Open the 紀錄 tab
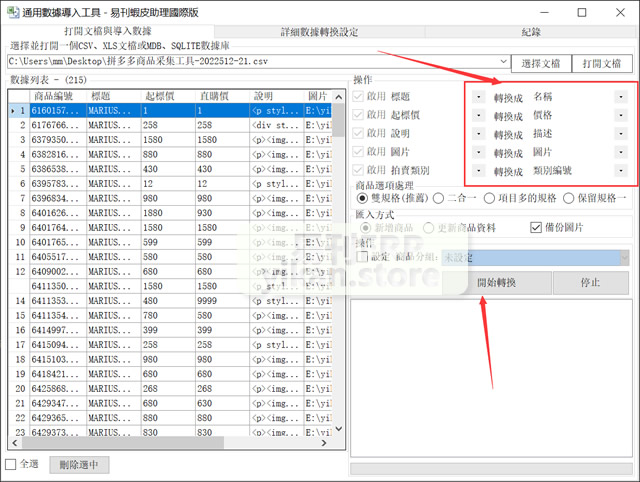This screenshot has height=482, width=640. 531,32
